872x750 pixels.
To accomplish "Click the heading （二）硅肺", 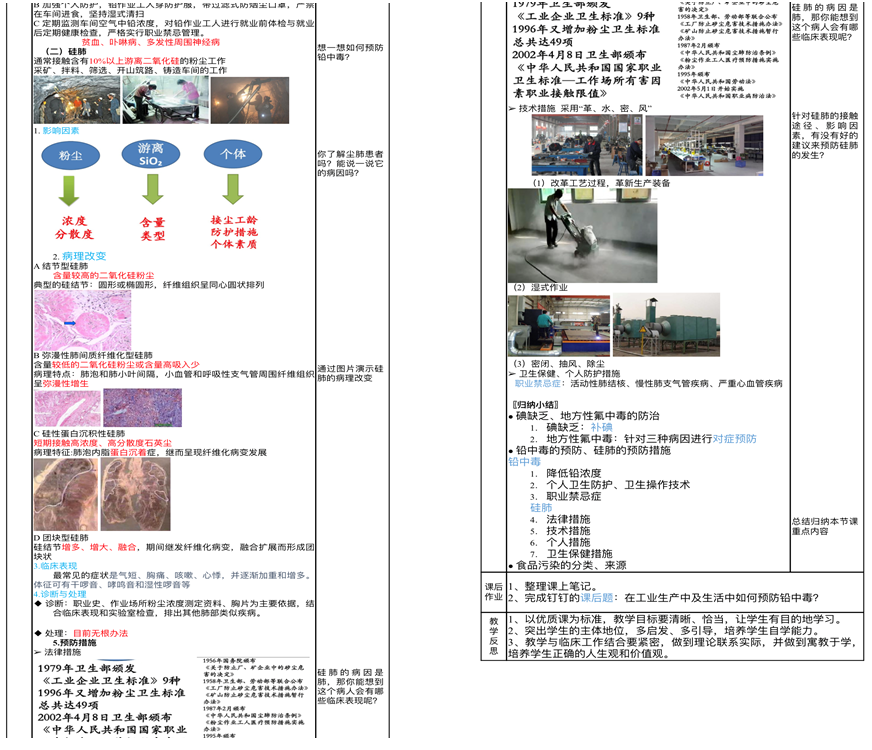I will 66,52.
